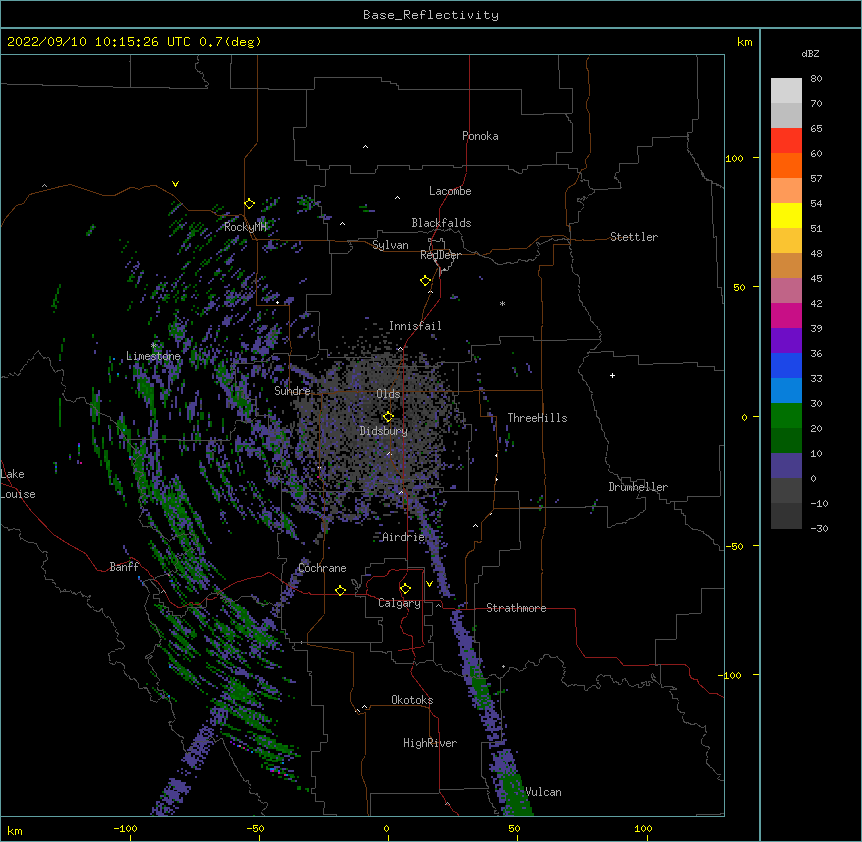This screenshot has width=862, height=842.
Task: Select the Lacombe city label
Action: pyautogui.click(x=450, y=191)
